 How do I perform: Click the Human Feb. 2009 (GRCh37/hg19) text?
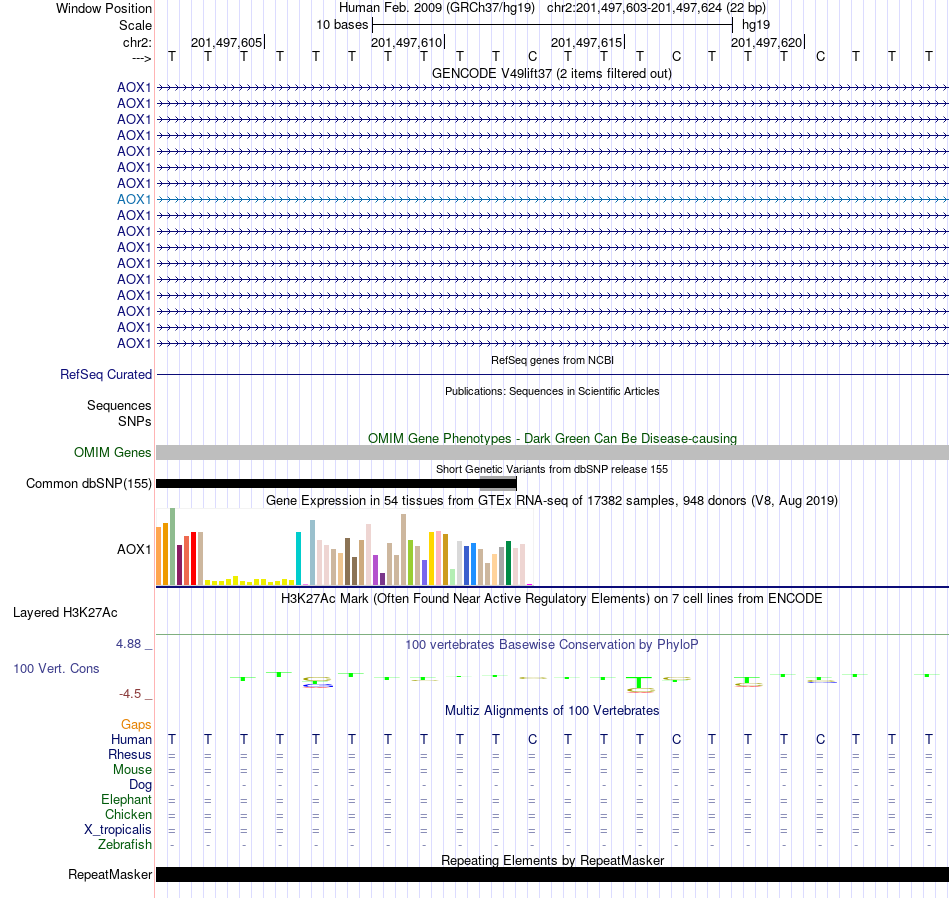coord(437,8)
